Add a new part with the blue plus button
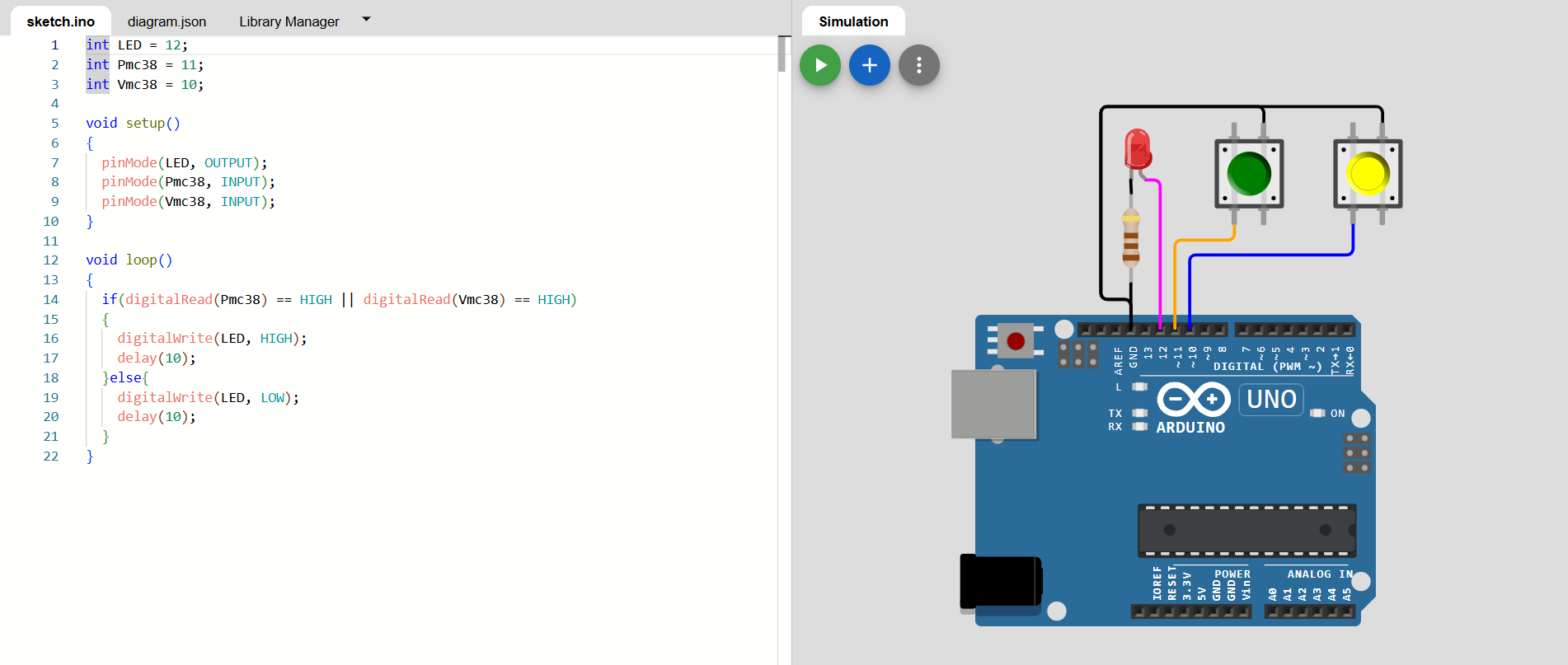Image resolution: width=1568 pixels, height=665 pixels. click(x=870, y=65)
